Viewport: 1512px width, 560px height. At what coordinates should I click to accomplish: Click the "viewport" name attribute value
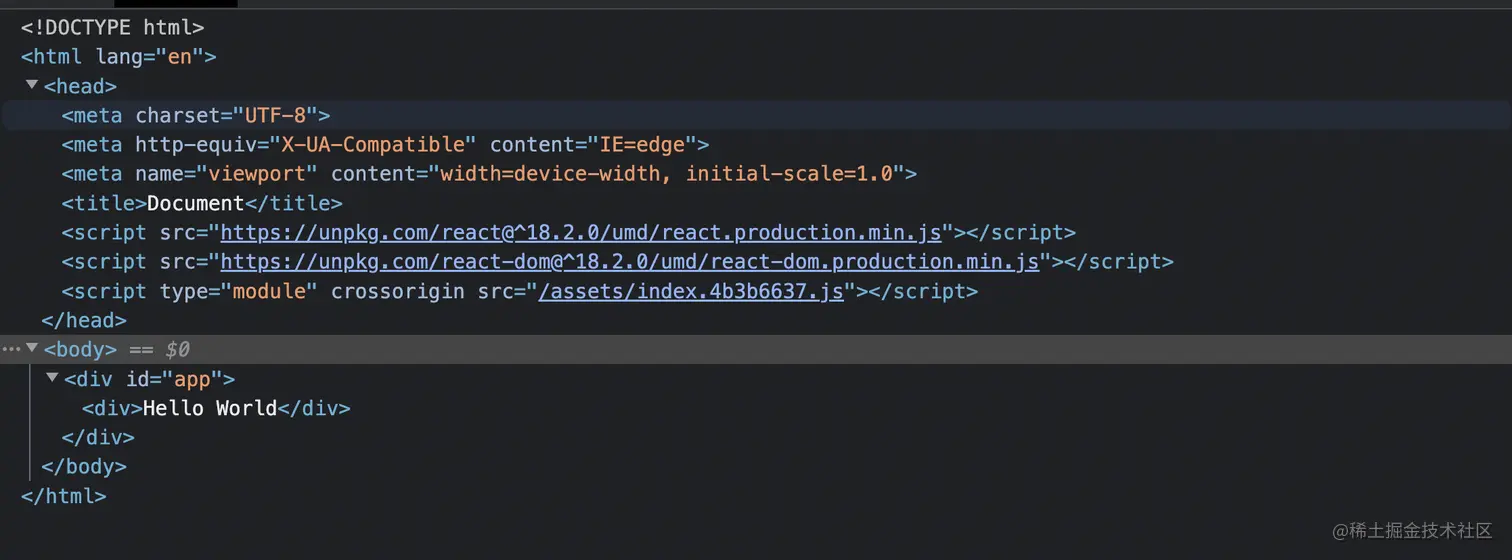point(257,173)
